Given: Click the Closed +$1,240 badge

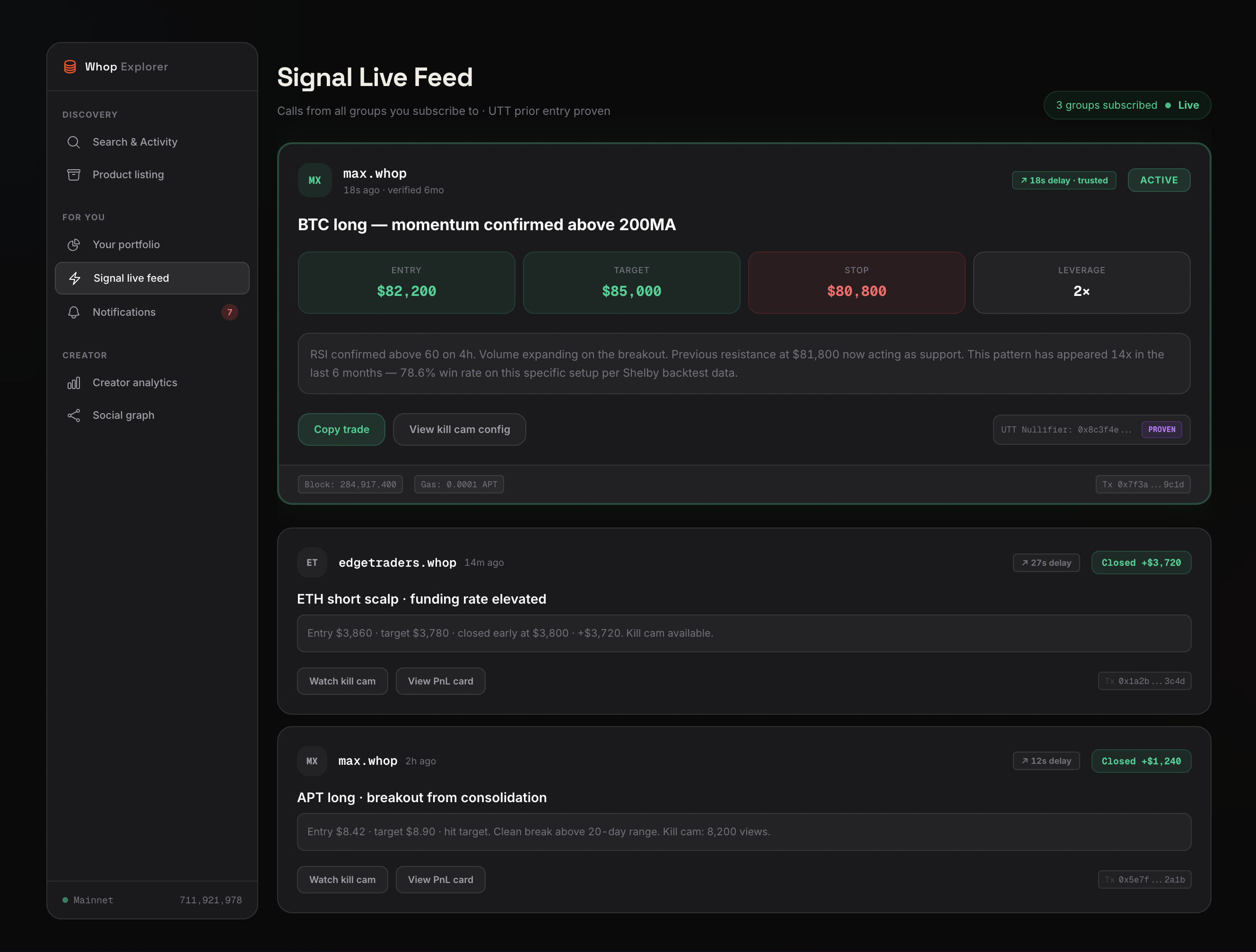Looking at the screenshot, I should tap(1141, 761).
